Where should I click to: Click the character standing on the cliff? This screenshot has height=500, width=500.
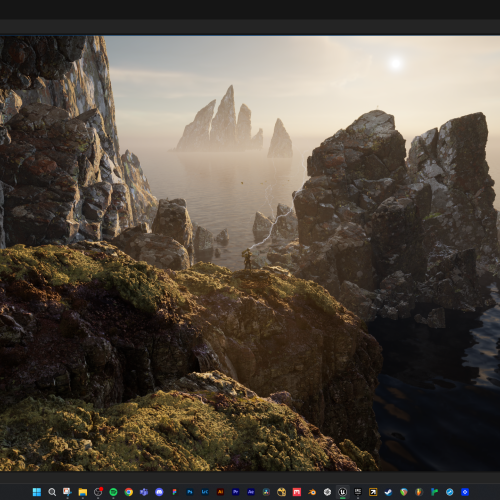click(247, 259)
